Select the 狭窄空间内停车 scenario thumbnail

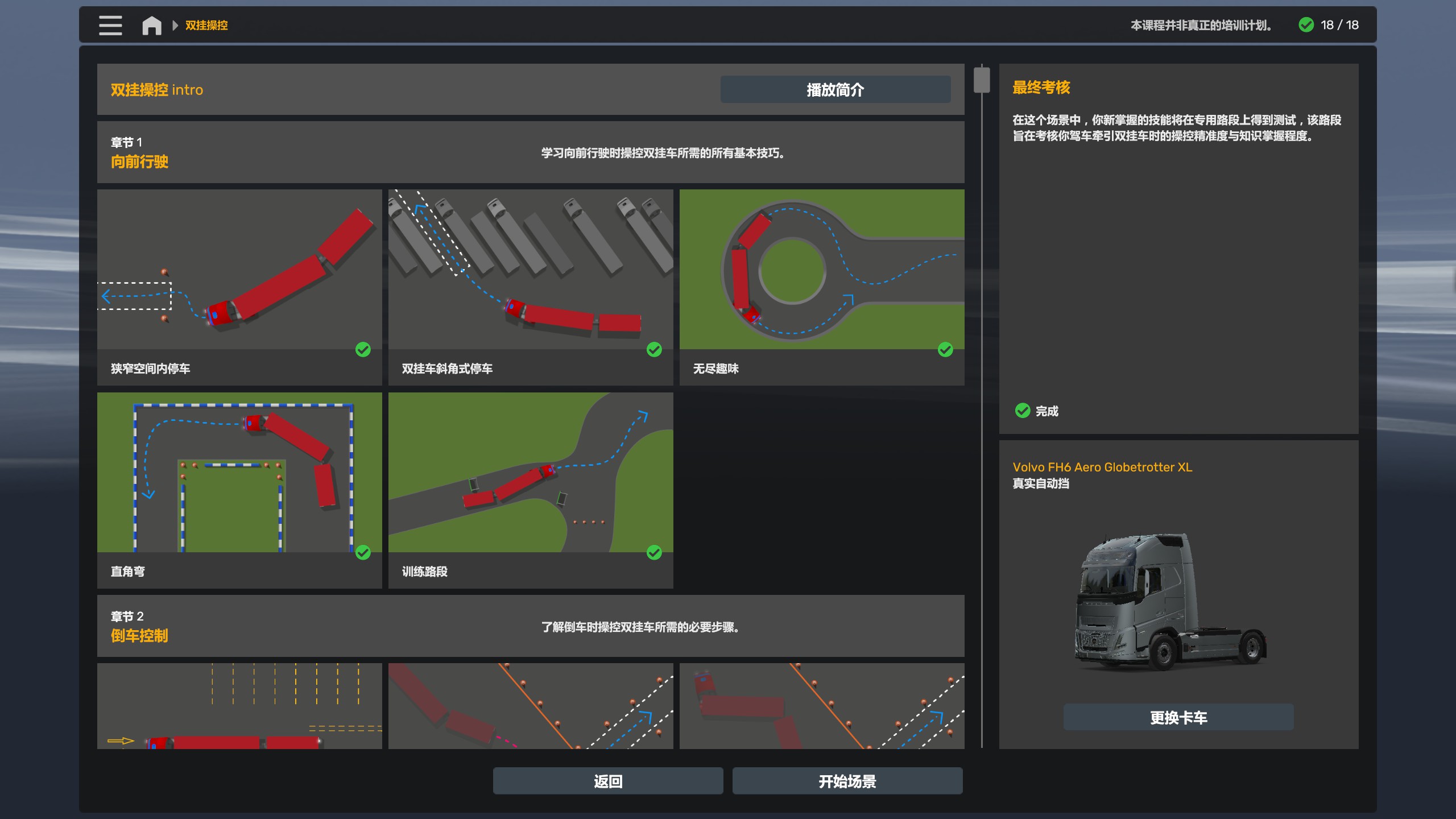[x=239, y=270]
